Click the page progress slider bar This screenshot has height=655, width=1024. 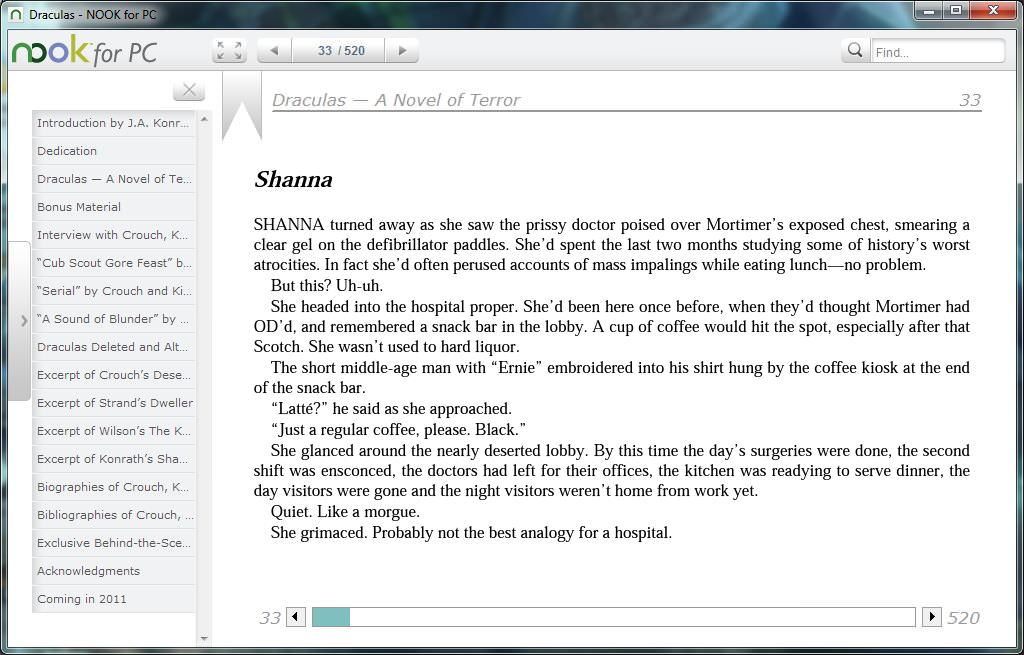click(614, 617)
